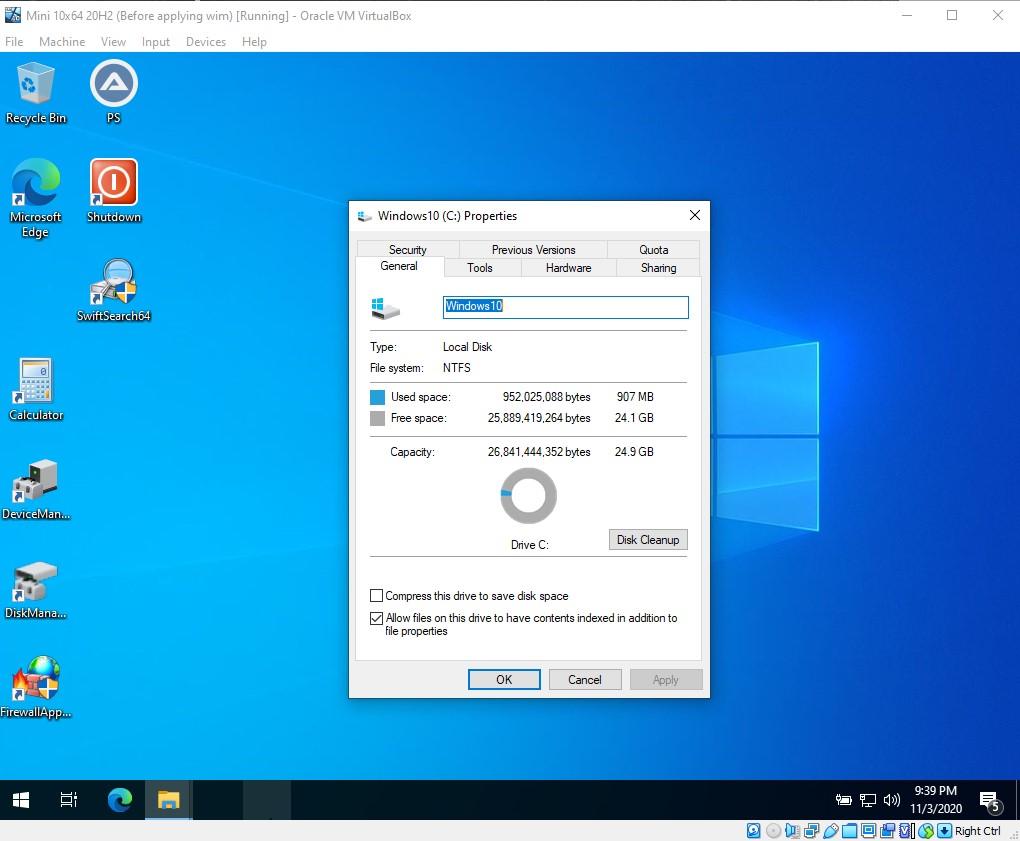Open the Action Center notifications icon
The width and height of the screenshot is (1020, 841).
[990, 801]
